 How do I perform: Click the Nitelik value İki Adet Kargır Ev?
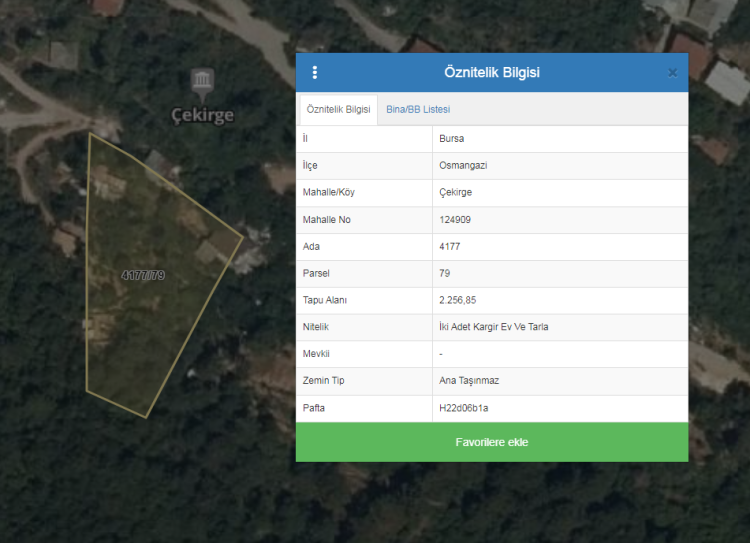pos(493,327)
